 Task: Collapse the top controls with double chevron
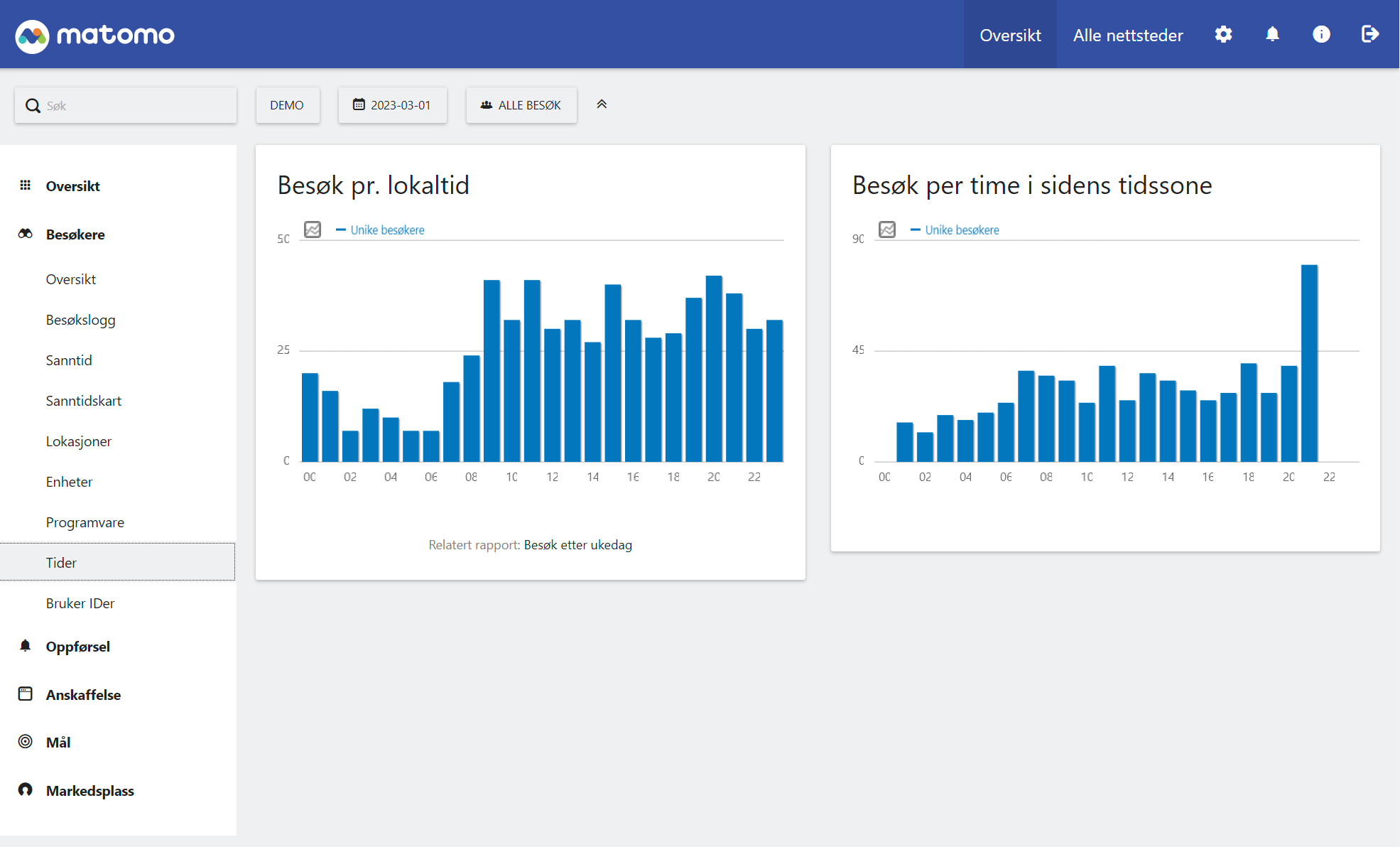tap(602, 104)
